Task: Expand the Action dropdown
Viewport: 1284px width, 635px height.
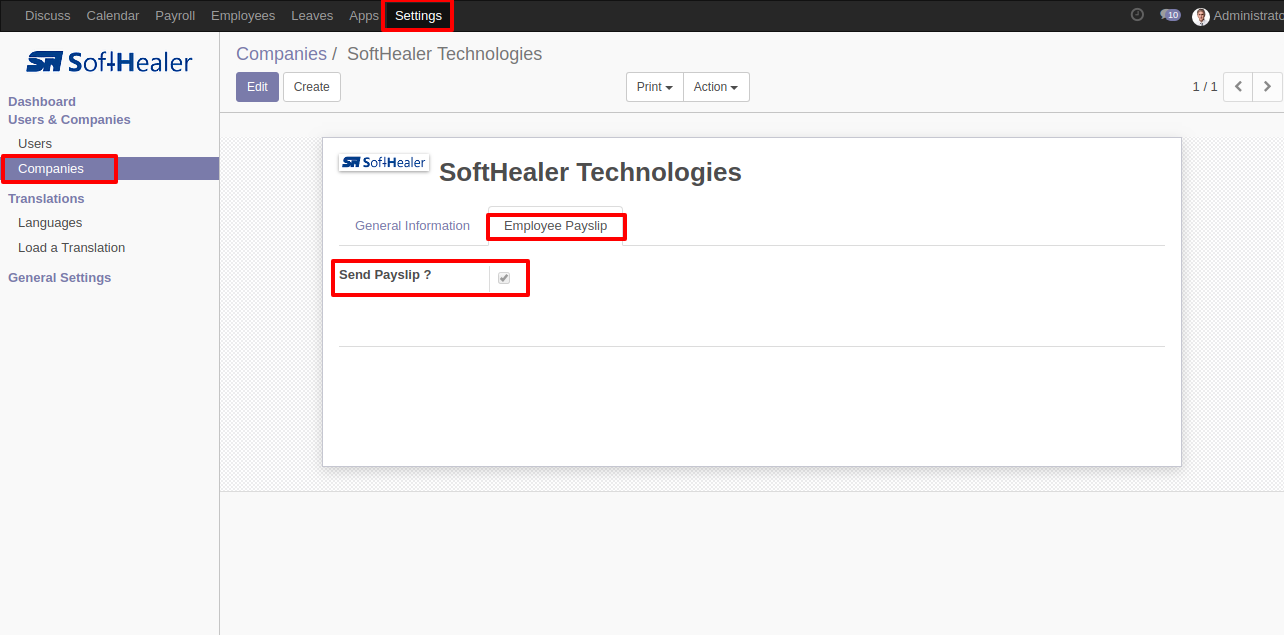Action: click(716, 87)
